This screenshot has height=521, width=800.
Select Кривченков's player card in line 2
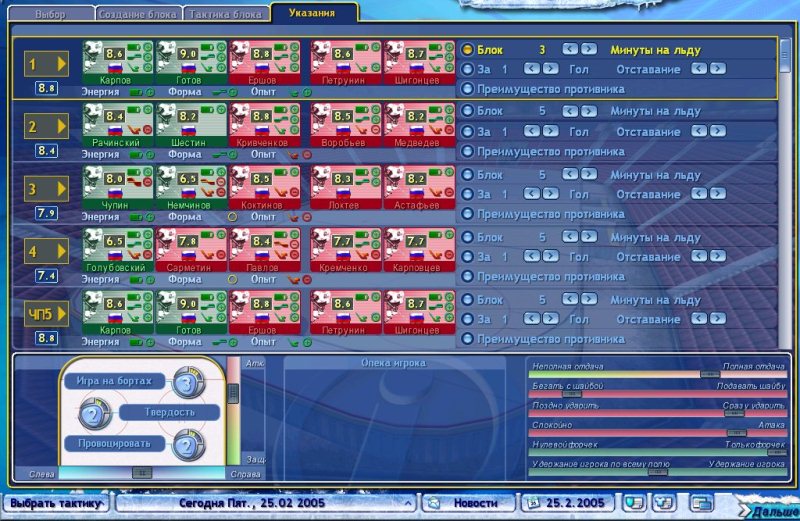265,127
